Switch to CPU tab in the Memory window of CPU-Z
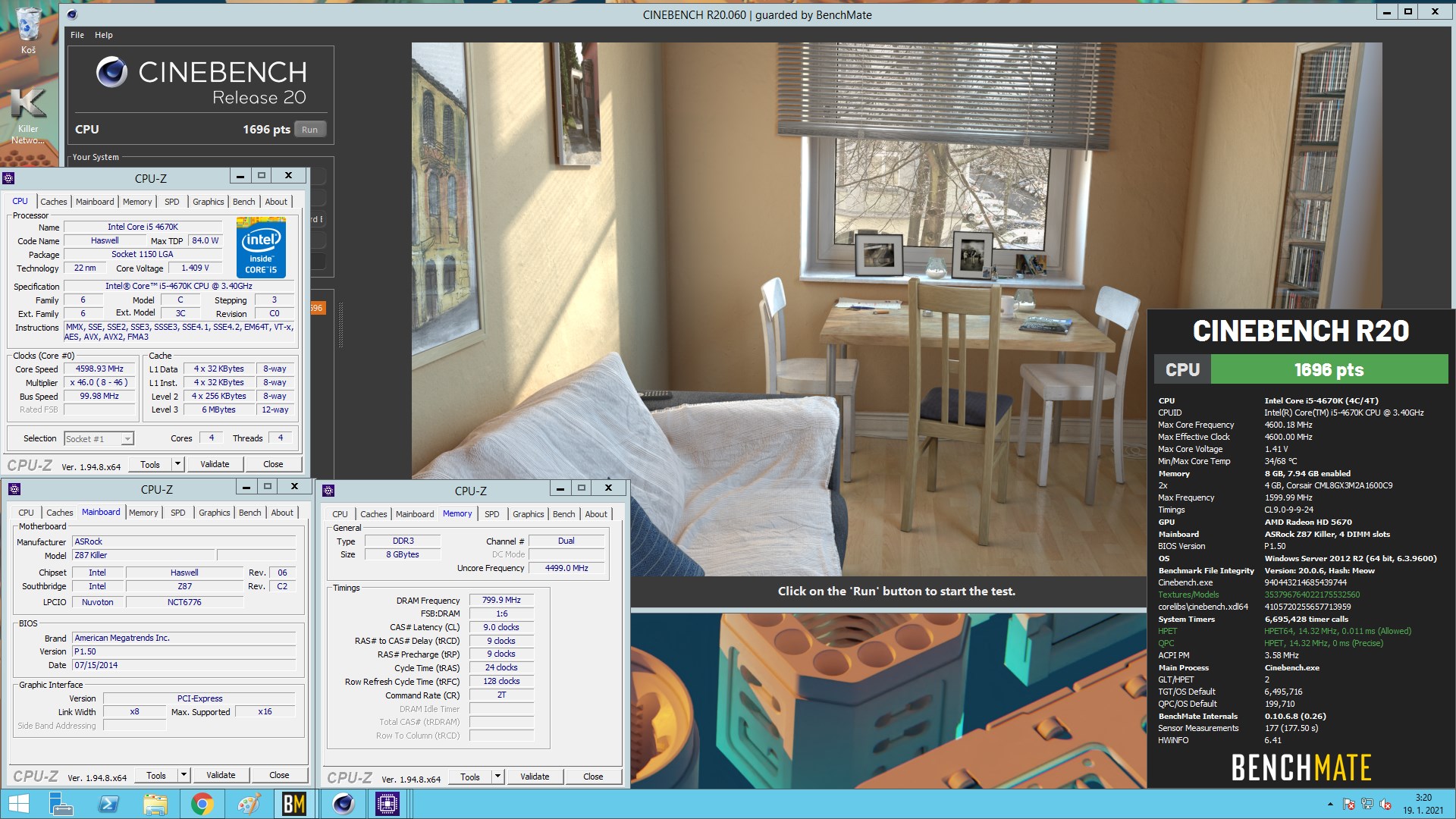 click(x=340, y=514)
